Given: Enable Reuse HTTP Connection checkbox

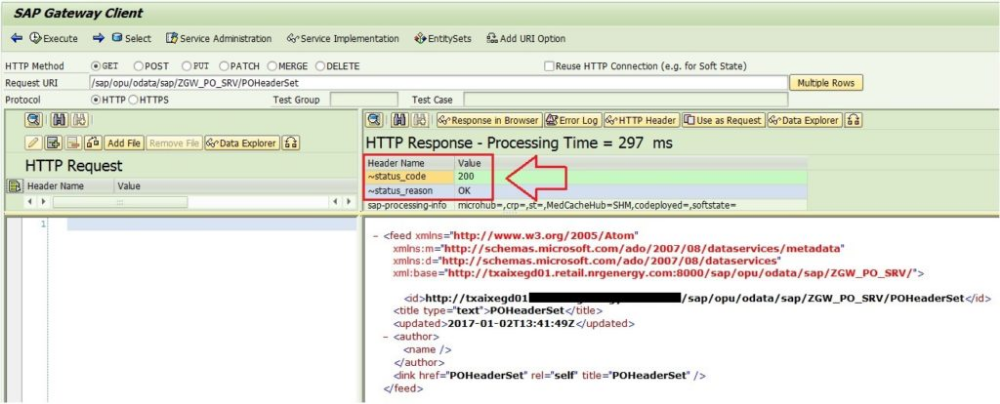Looking at the screenshot, I should point(548,66).
